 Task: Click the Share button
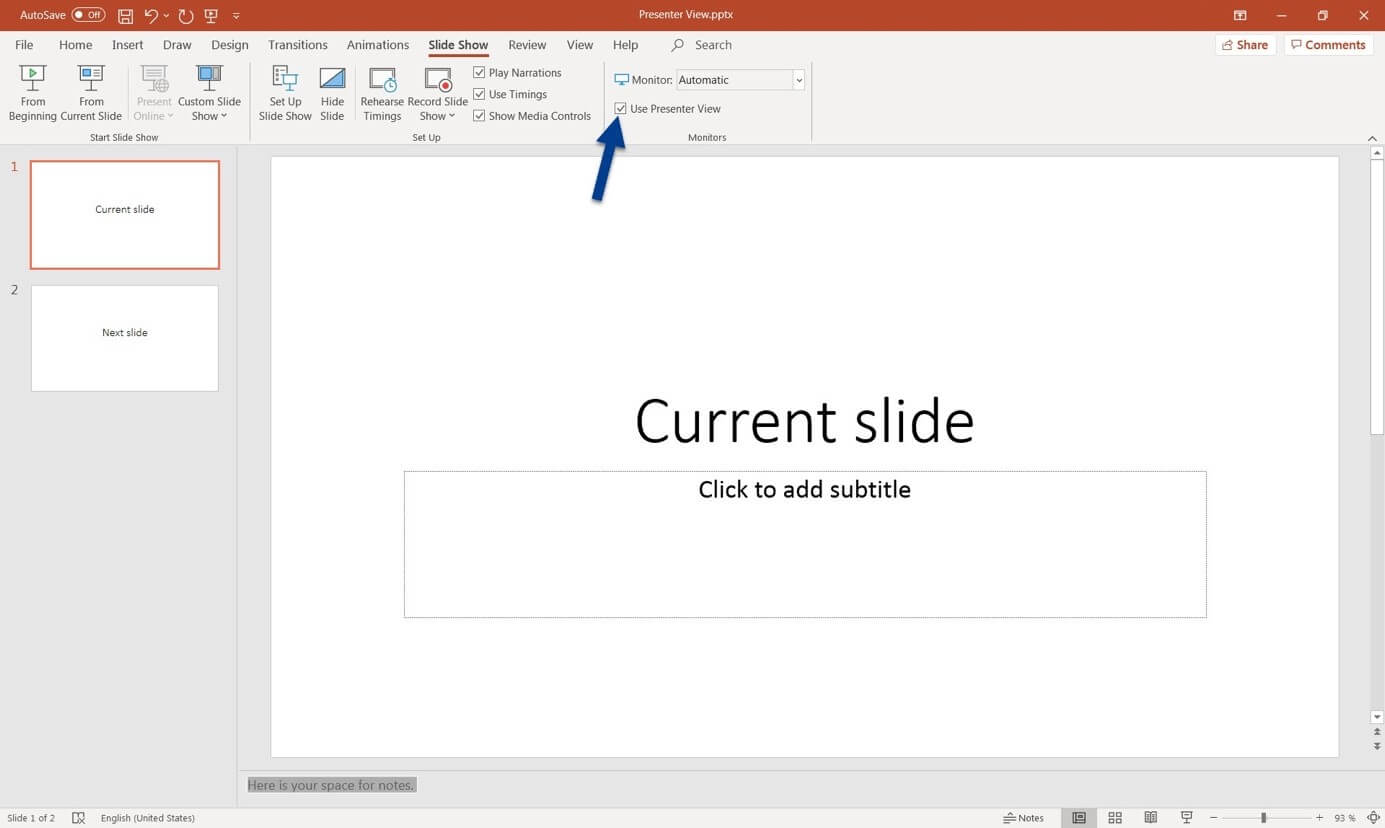(1245, 44)
